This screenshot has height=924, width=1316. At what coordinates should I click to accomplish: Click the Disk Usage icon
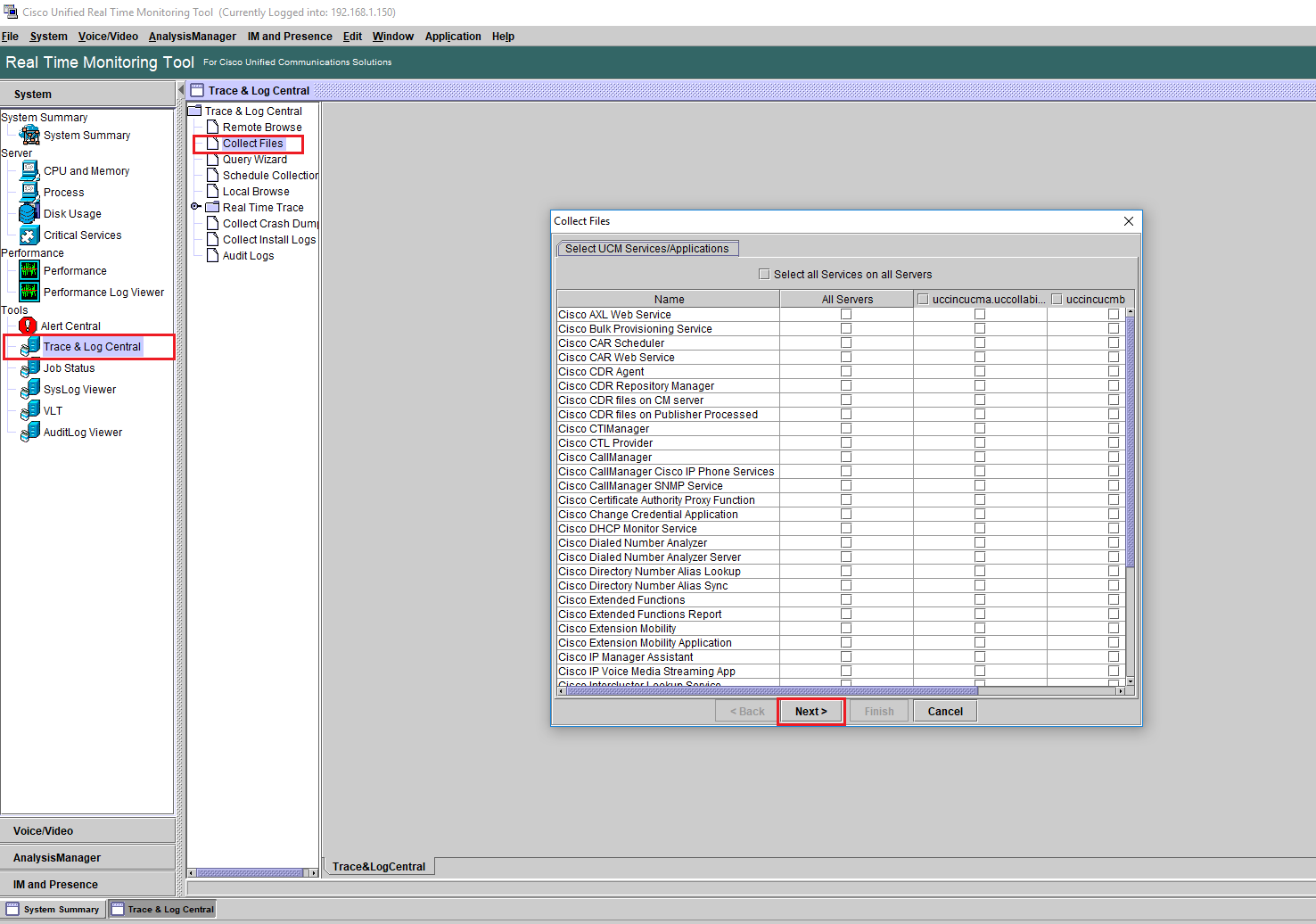(29, 213)
